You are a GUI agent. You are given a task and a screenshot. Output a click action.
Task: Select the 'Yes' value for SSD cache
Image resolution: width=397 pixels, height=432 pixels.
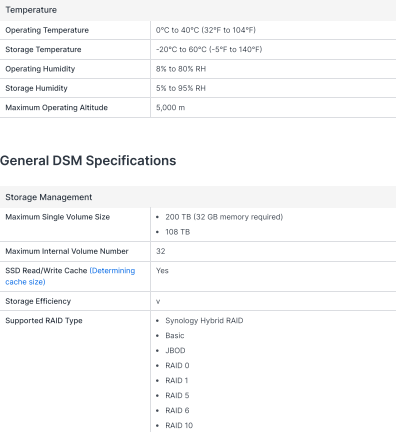[x=162, y=270]
